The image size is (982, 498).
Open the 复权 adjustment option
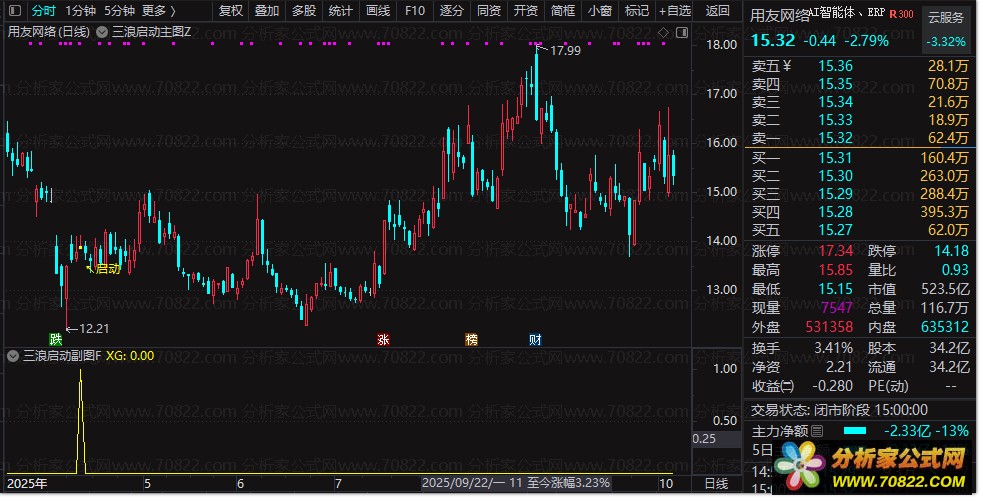(230, 11)
